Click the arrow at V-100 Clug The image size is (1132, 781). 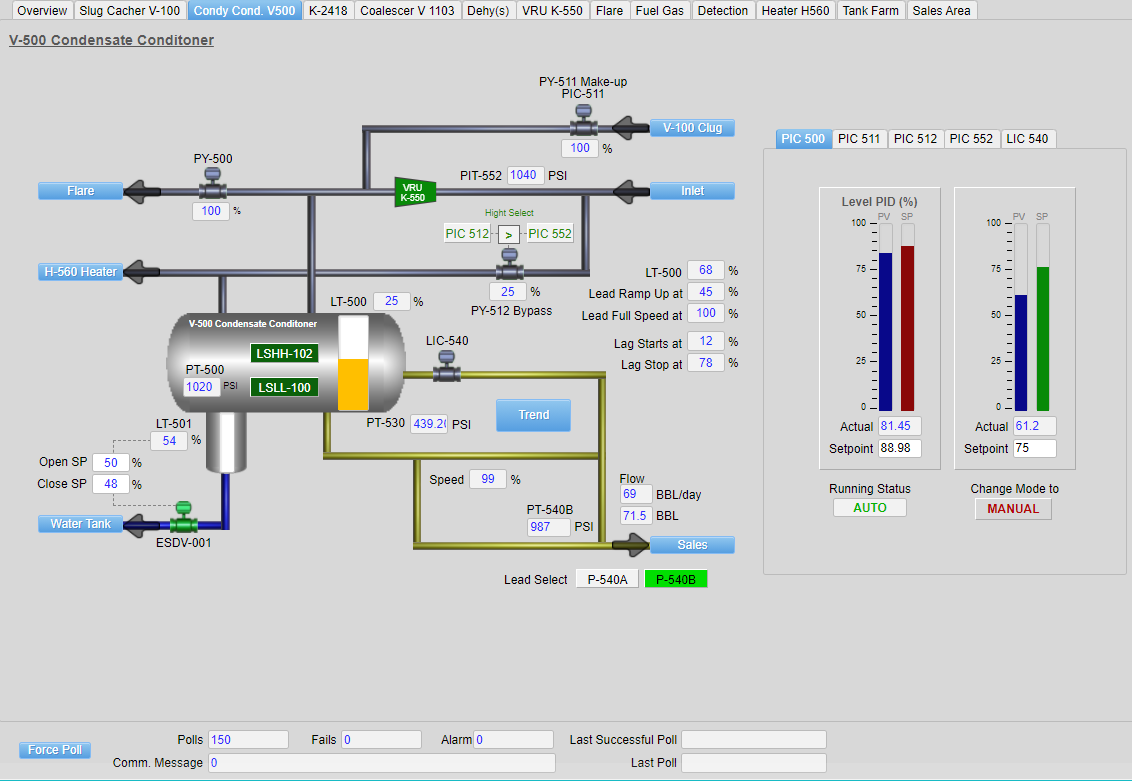click(x=631, y=128)
